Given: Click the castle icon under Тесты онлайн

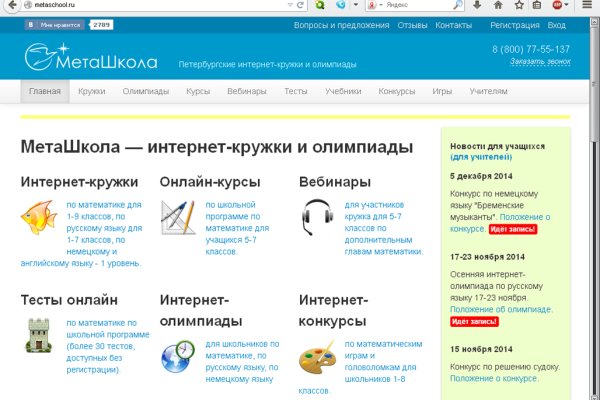Looking at the screenshot, I should [38, 335].
